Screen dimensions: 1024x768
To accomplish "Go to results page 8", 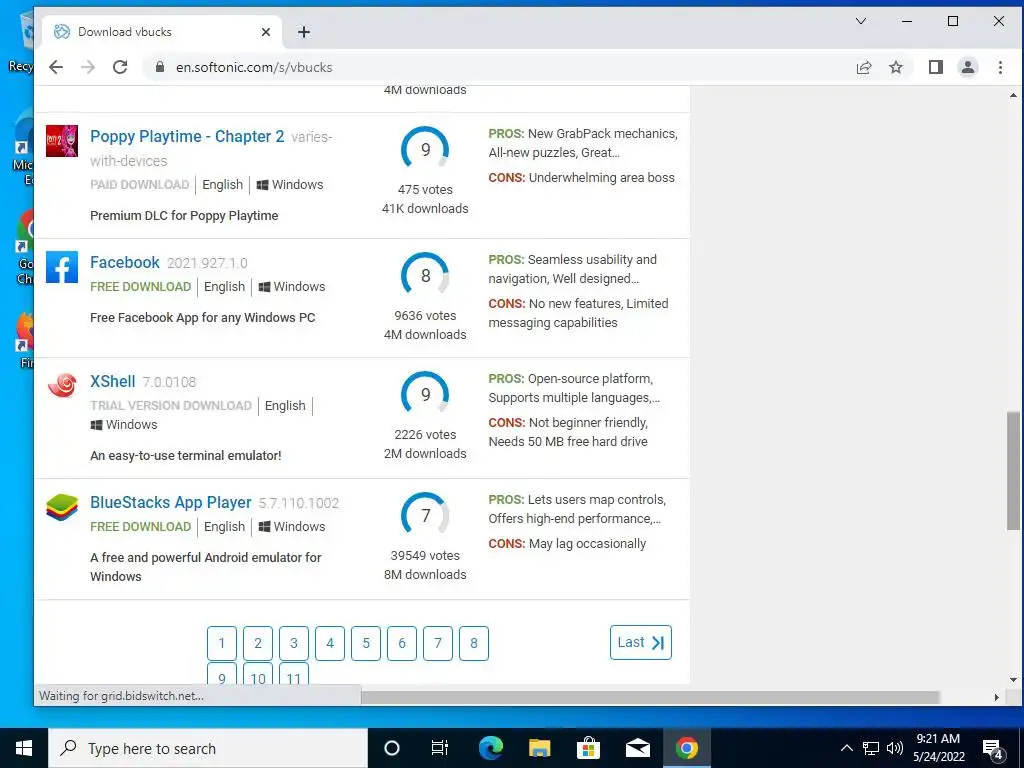I will 473,643.
